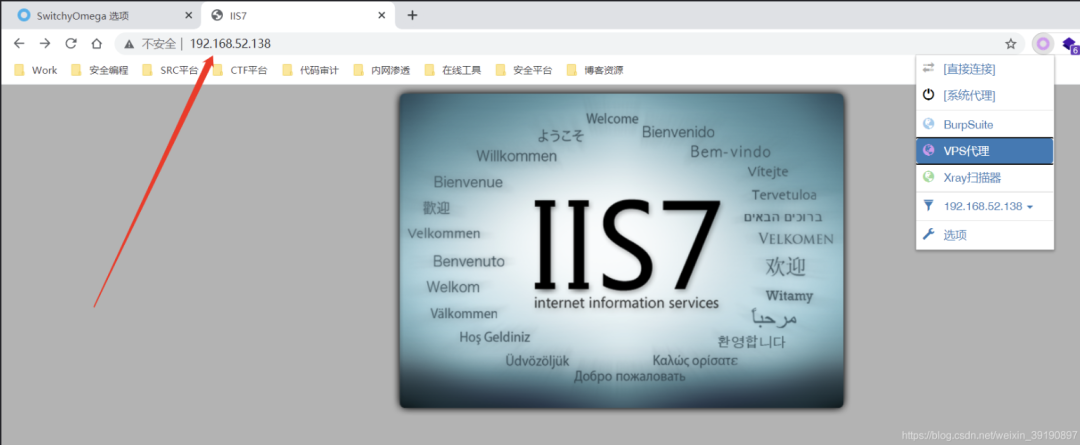The height and width of the screenshot is (445, 1080).
Task: Open a new tab with plus button
Action: (x=413, y=15)
